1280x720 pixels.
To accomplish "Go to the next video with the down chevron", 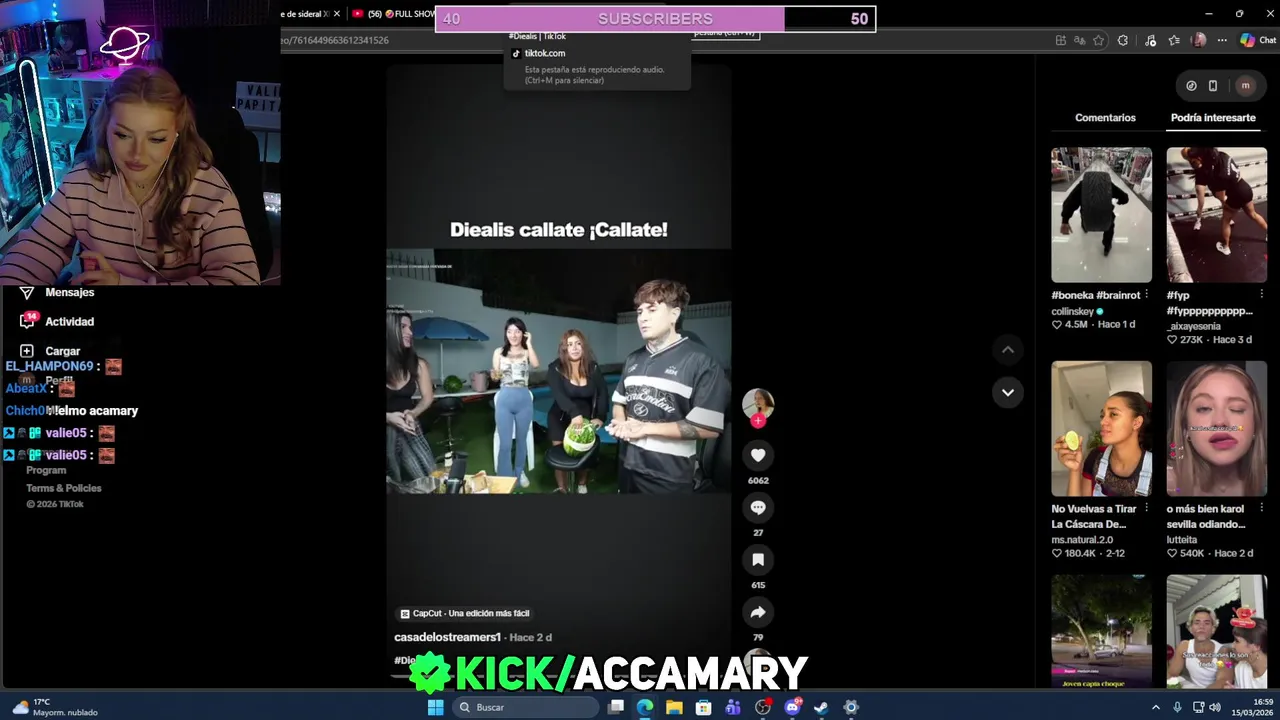I will coord(1008,392).
